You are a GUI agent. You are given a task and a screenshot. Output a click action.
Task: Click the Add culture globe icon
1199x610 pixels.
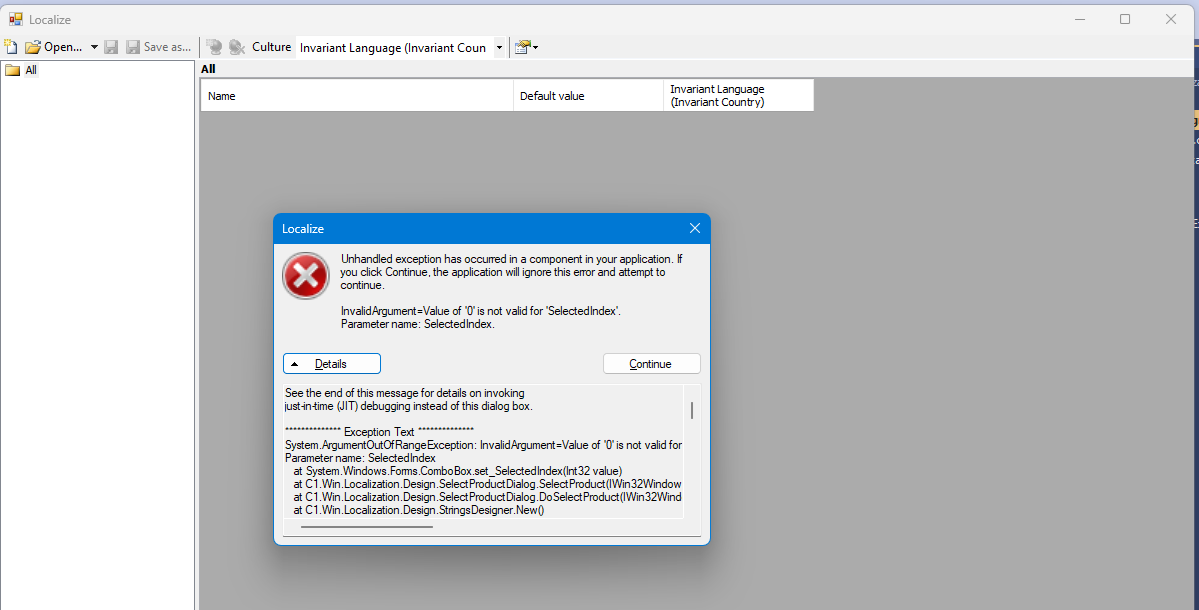coord(214,47)
